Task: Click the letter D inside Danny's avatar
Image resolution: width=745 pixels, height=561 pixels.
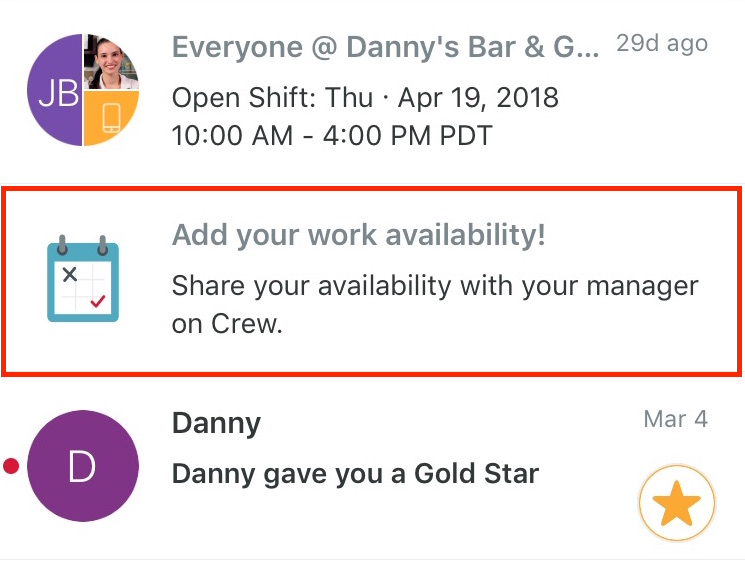Action: pyautogui.click(x=82, y=466)
